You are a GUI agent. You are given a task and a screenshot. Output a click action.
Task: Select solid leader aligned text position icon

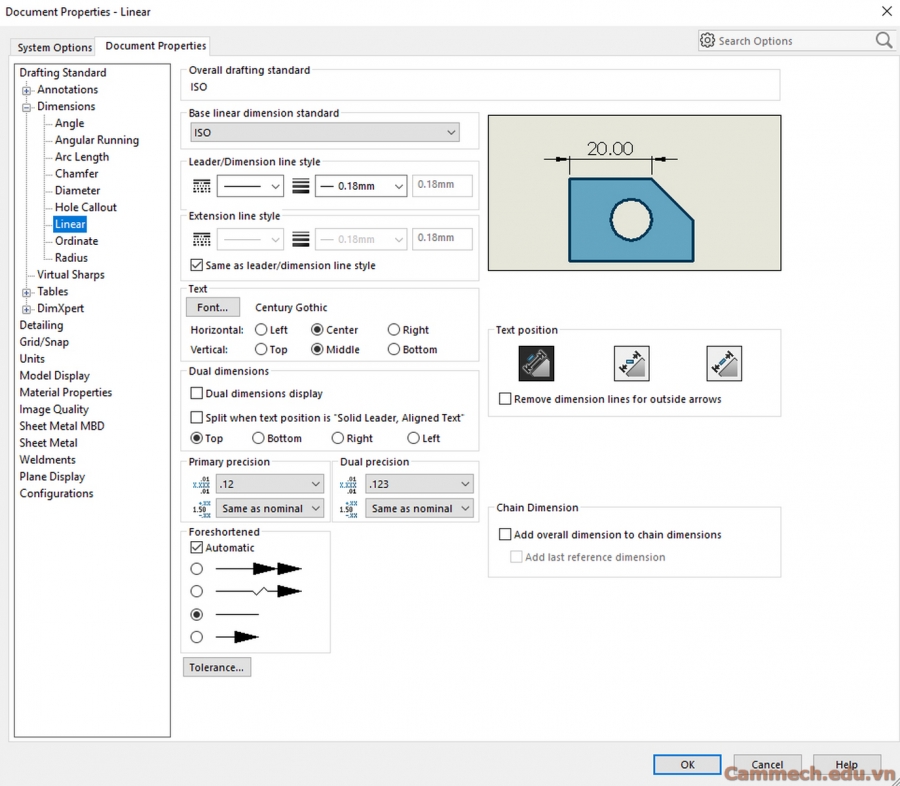(x=536, y=363)
